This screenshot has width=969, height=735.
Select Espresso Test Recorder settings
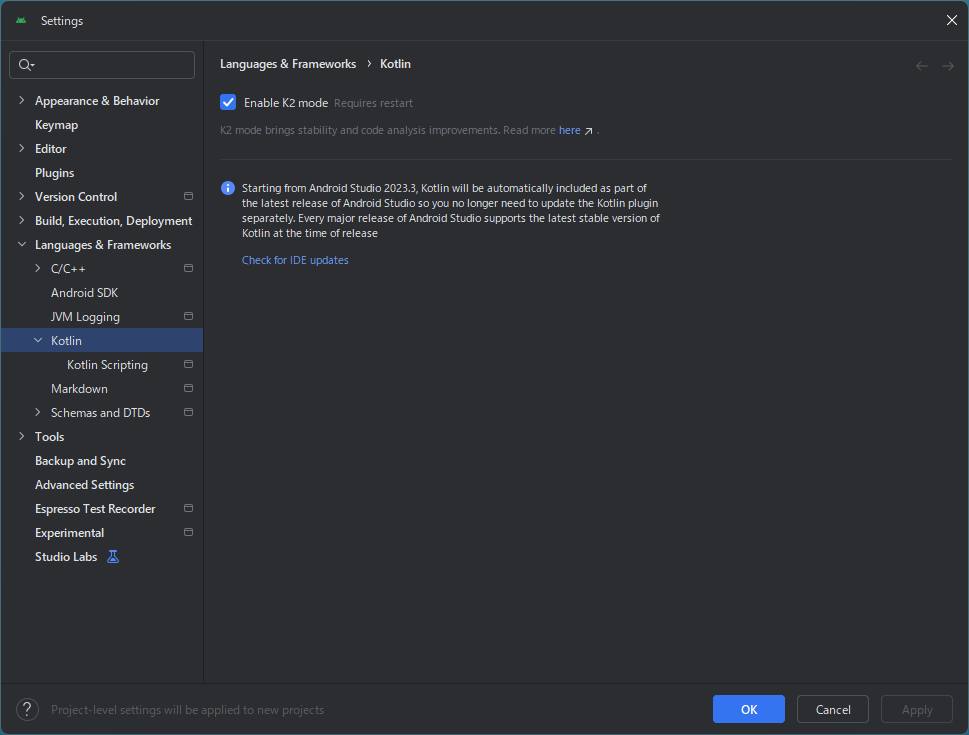coord(95,509)
